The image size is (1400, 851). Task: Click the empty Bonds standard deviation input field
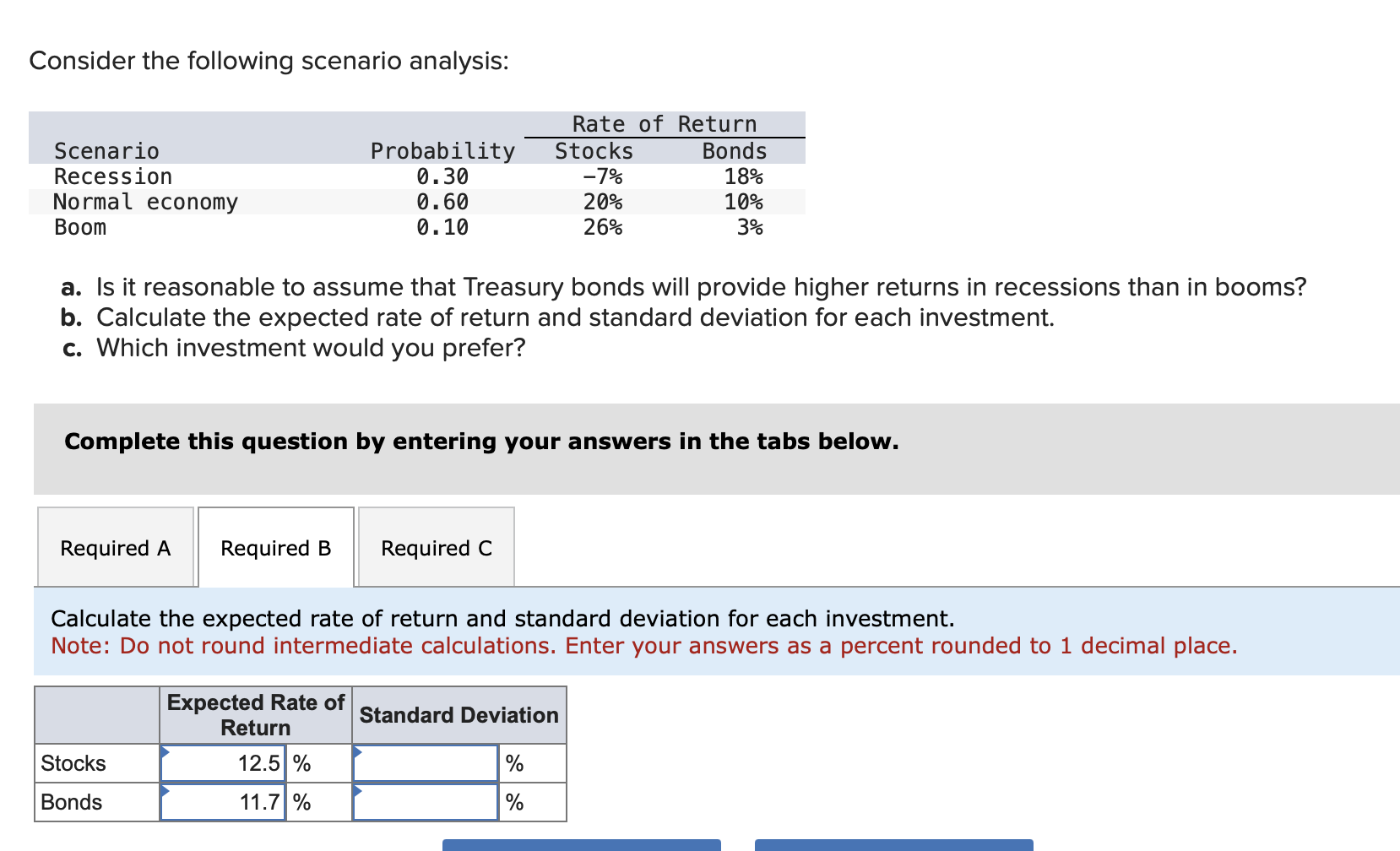coord(426,802)
